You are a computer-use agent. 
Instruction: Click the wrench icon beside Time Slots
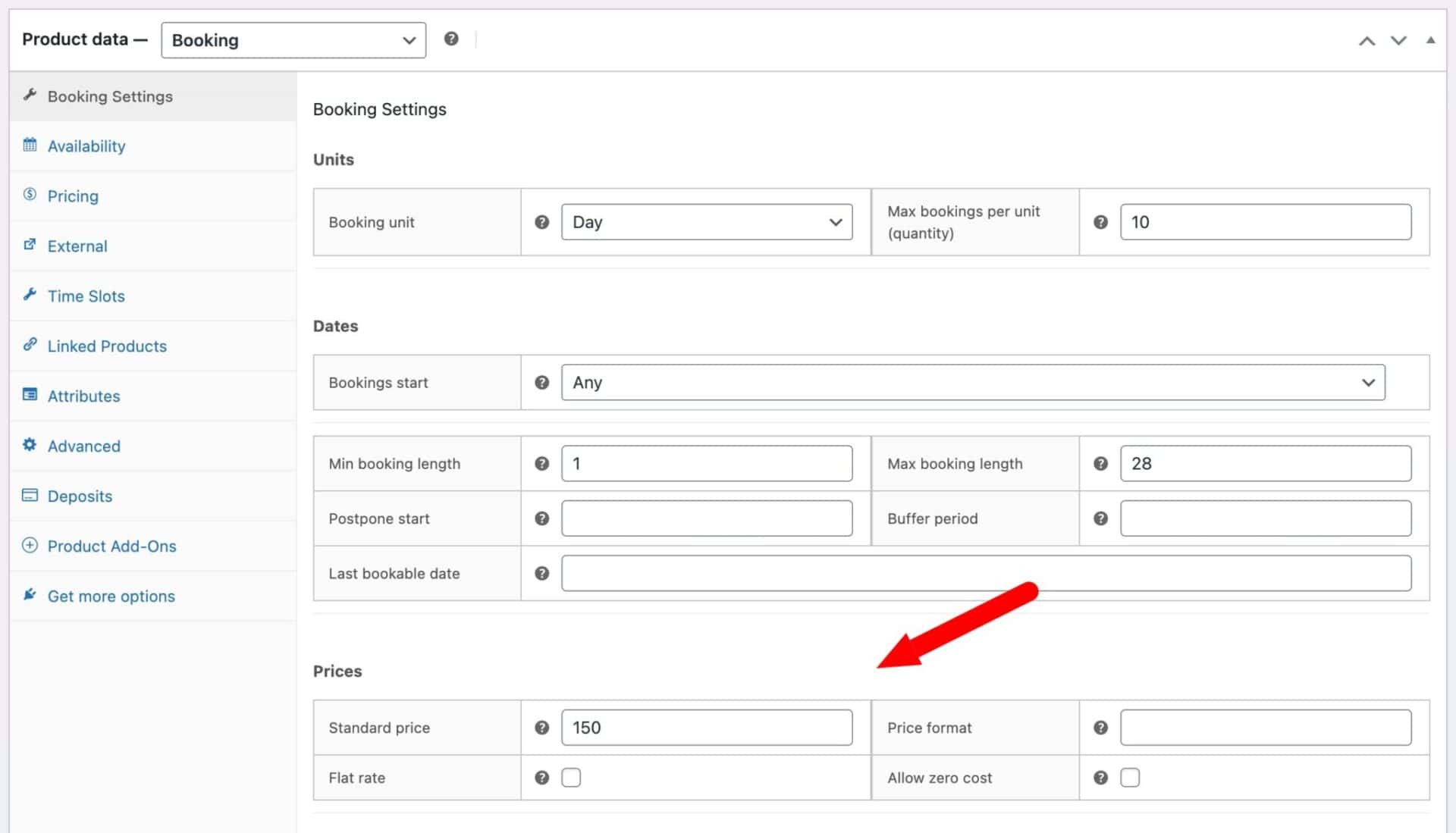[30, 295]
